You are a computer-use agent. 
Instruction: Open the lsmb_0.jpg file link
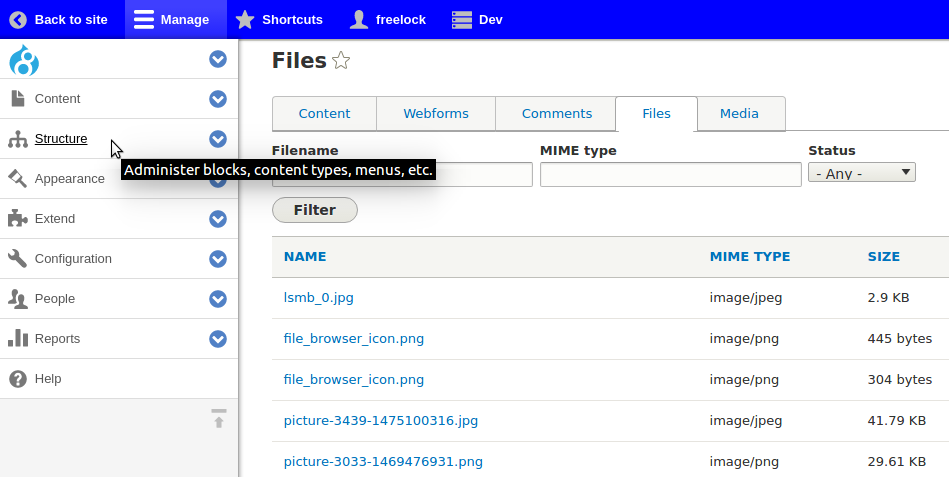tap(318, 298)
